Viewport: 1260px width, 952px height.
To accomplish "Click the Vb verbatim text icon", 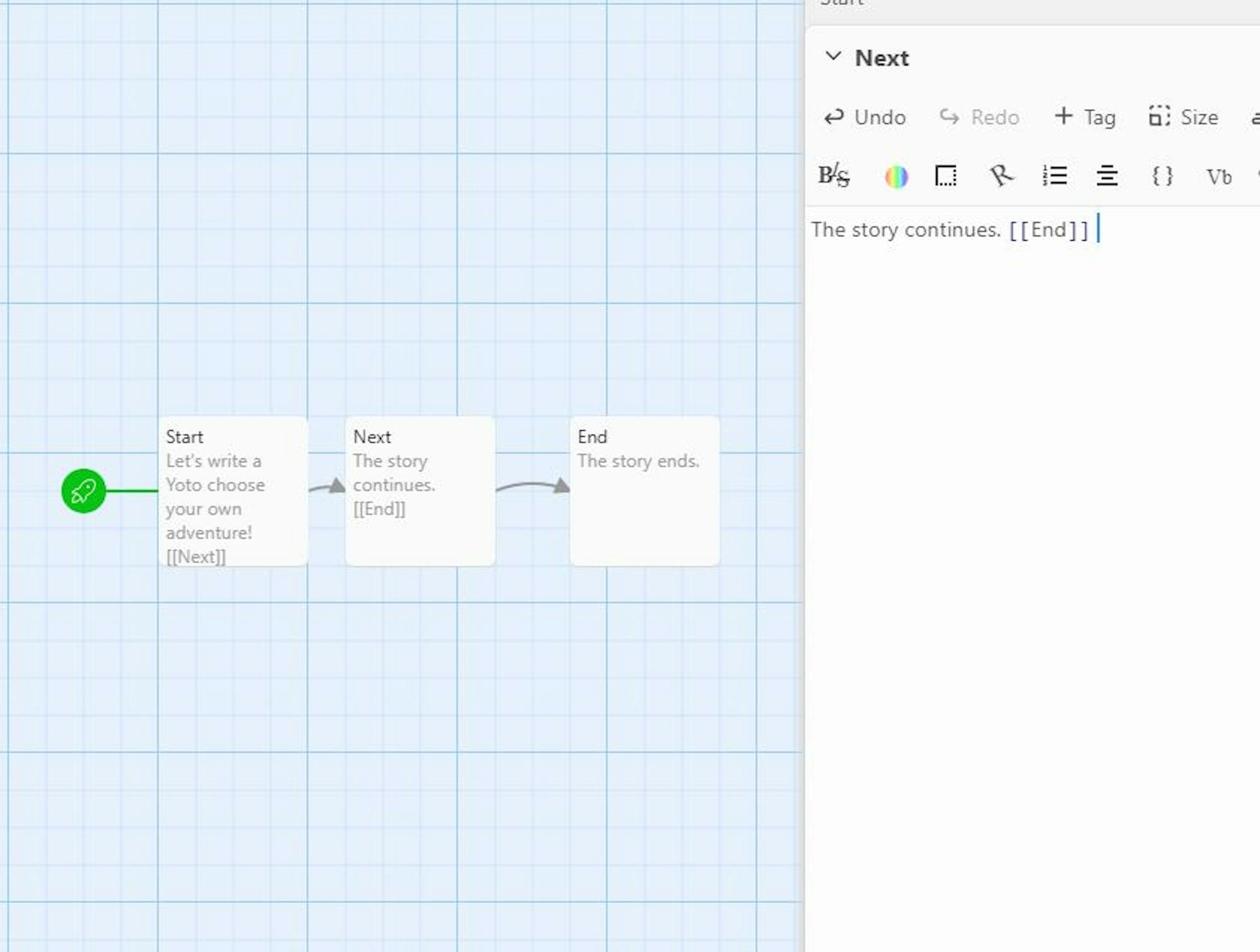I will pyautogui.click(x=1218, y=177).
